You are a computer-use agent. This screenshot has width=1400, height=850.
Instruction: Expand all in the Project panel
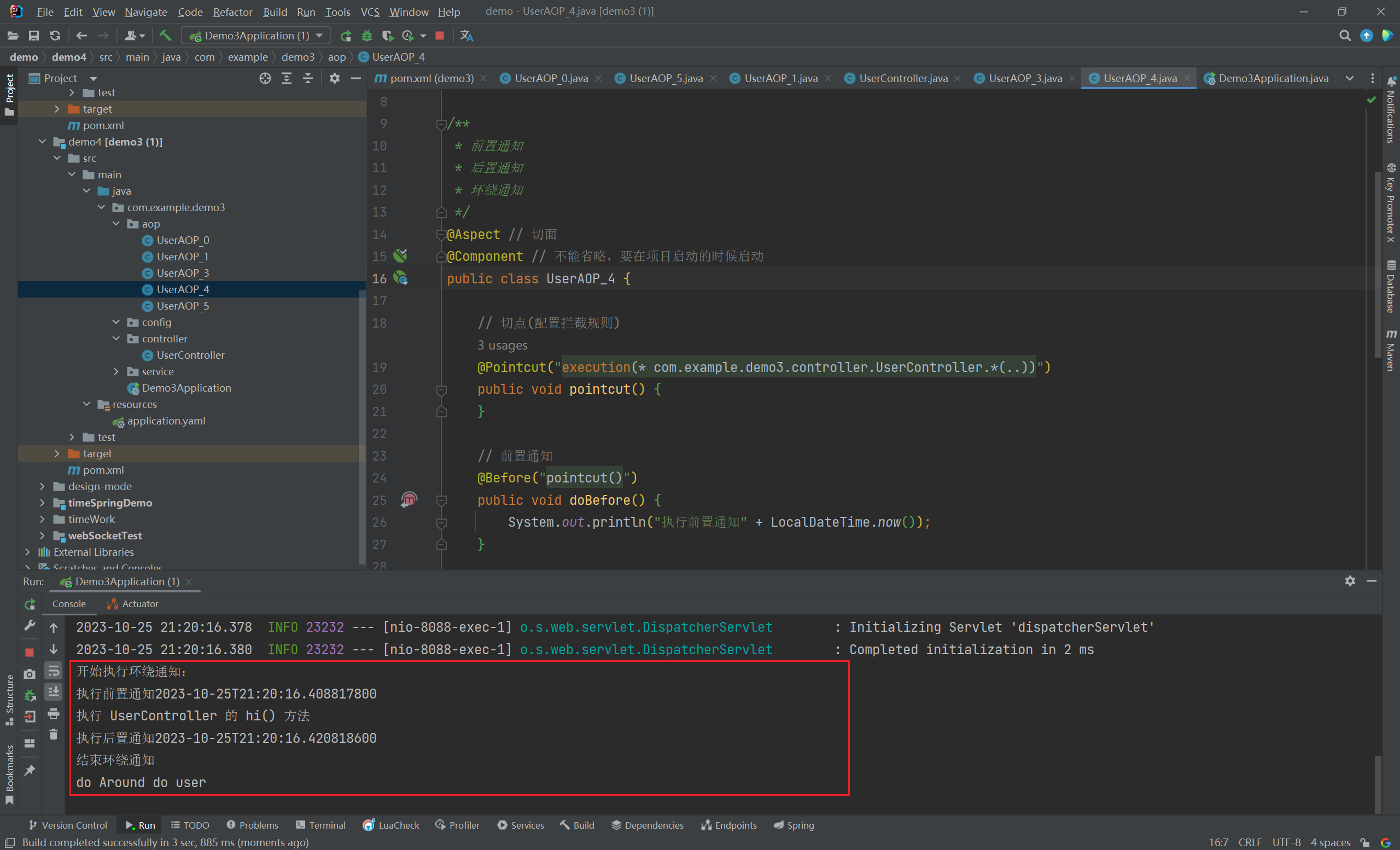287,78
